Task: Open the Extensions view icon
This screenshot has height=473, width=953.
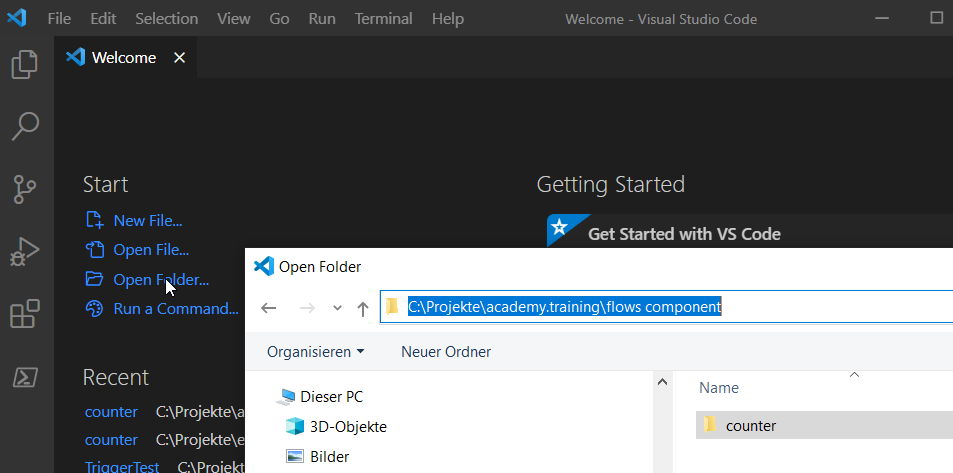Action: [25, 314]
